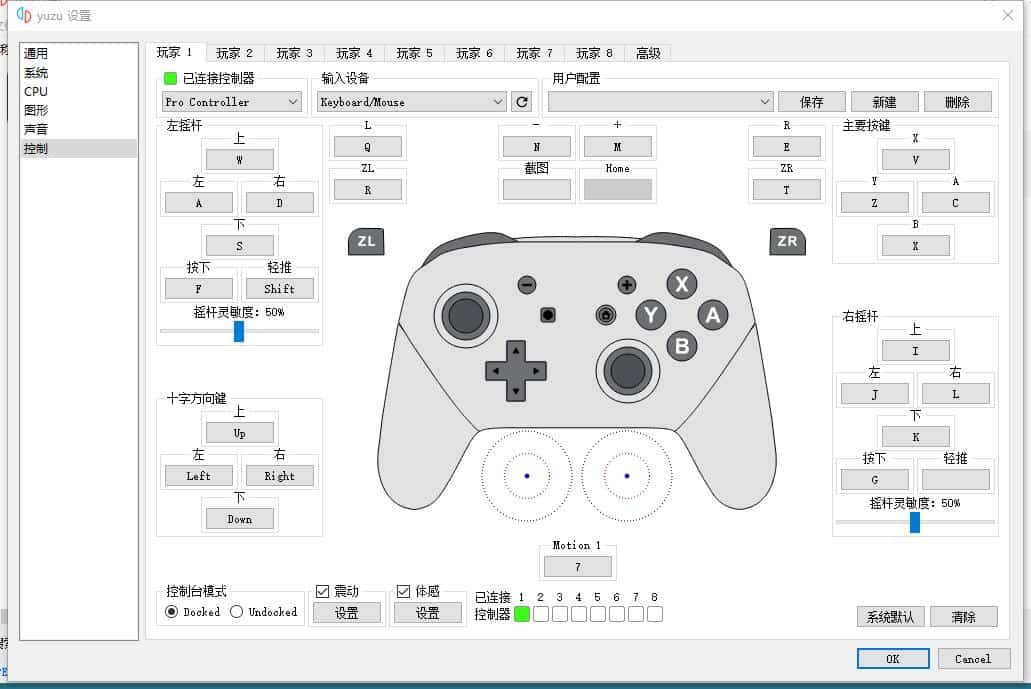Open the 玩家 5 tab
This screenshot has height=689, width=1031.
(x=415, y=53)
